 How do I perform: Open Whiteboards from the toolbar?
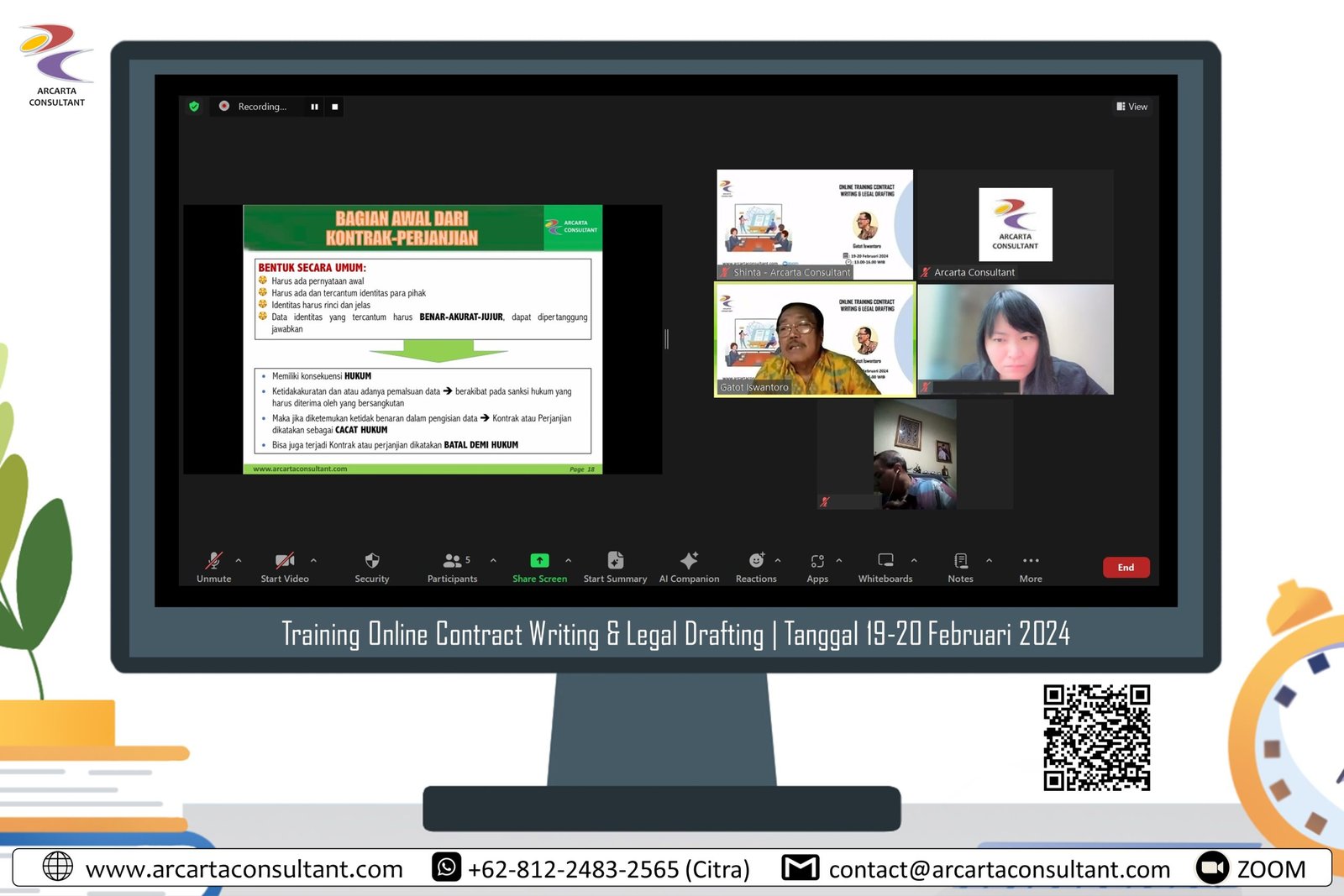(x=885, y=561)
